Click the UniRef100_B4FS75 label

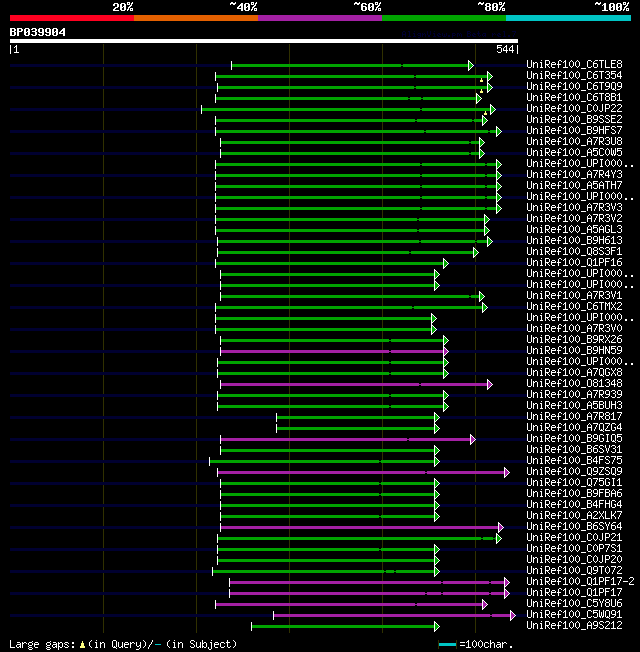(574, 460)
